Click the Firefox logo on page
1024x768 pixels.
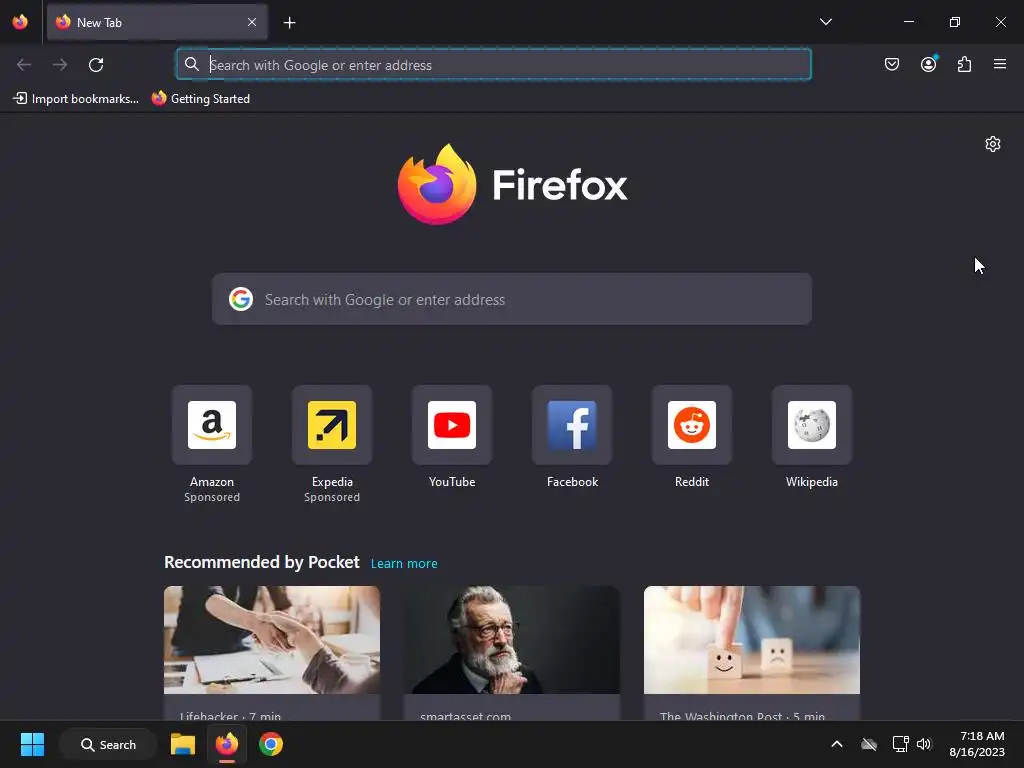(512, 184)
